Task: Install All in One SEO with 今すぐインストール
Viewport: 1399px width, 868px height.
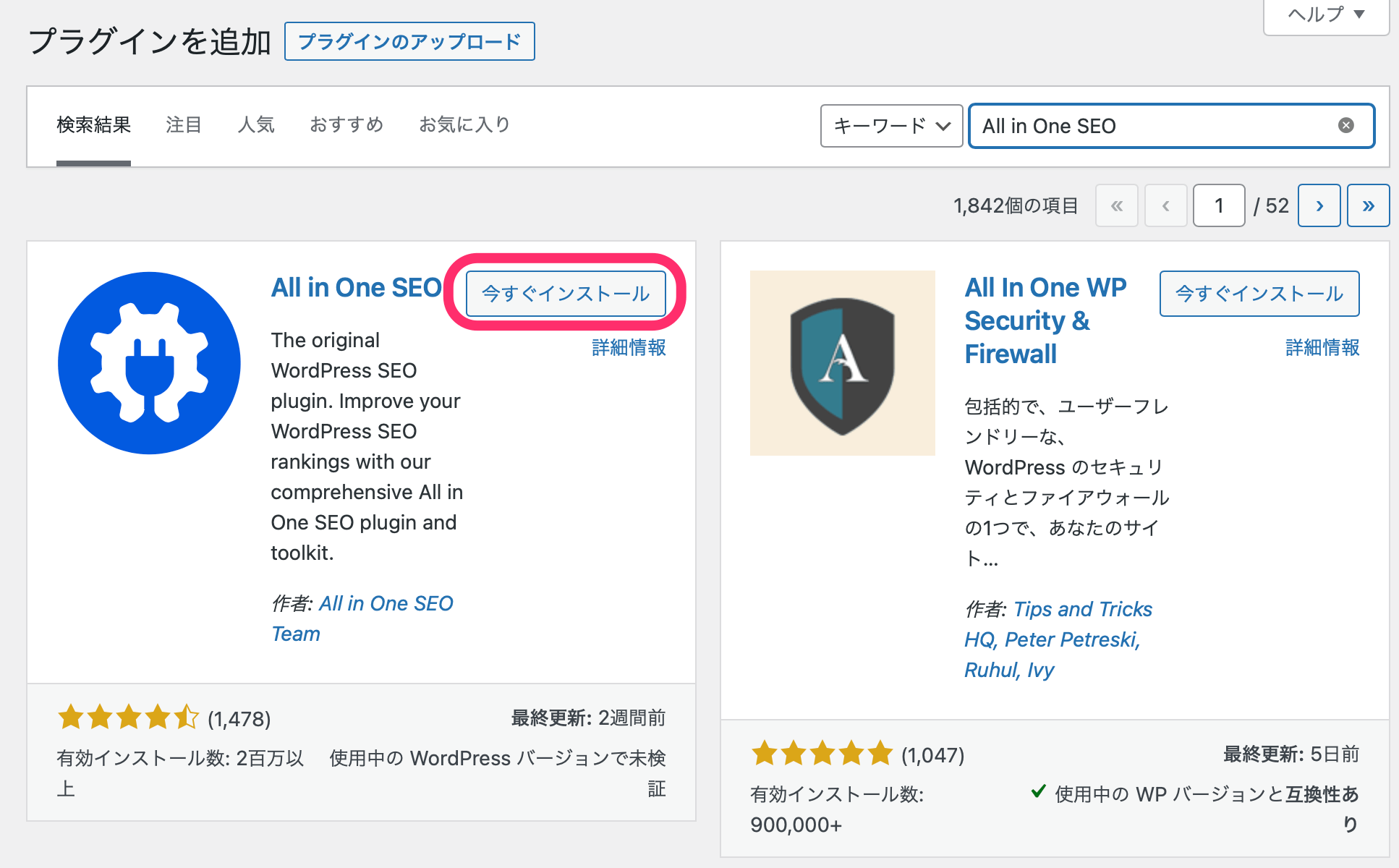Action: coord(566,294)
